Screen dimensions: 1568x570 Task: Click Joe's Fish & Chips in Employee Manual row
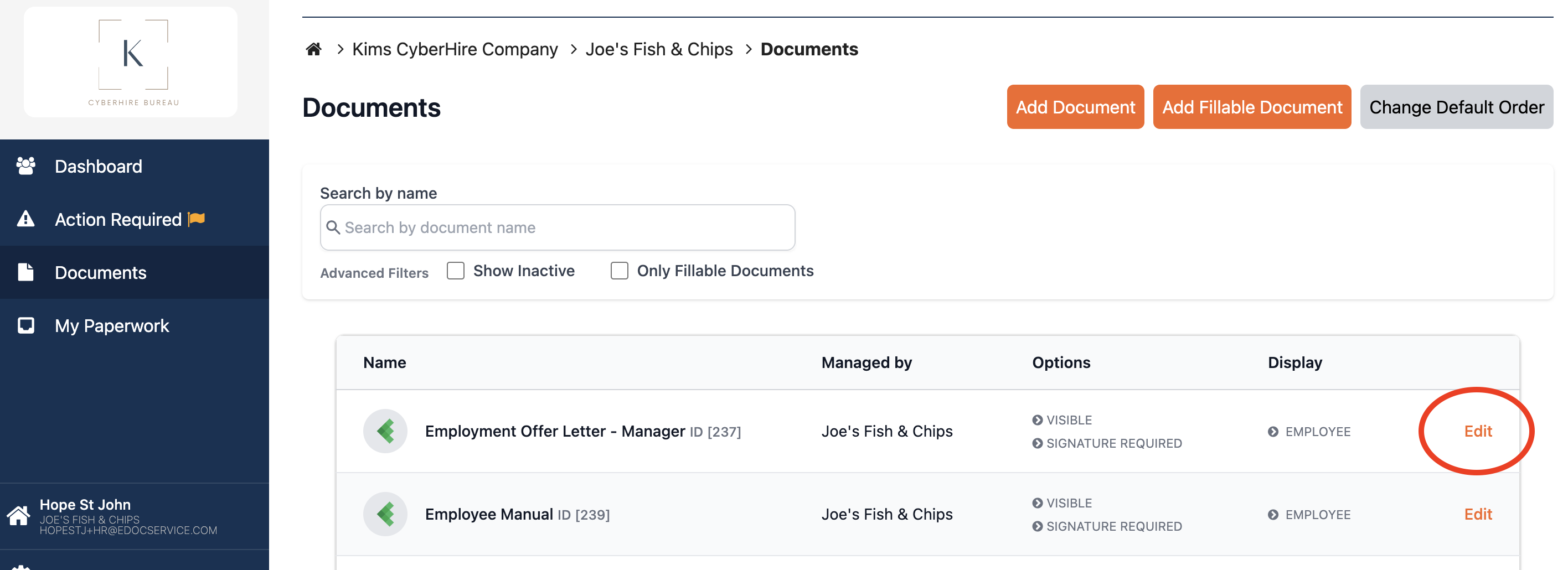pos(887,515)
